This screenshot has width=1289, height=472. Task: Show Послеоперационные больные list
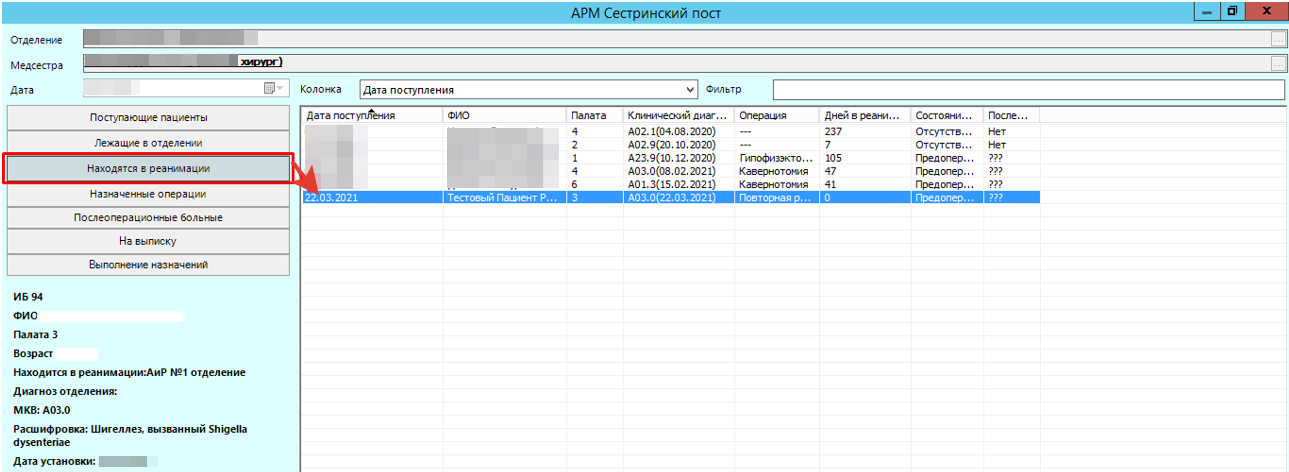coord(148,217)
